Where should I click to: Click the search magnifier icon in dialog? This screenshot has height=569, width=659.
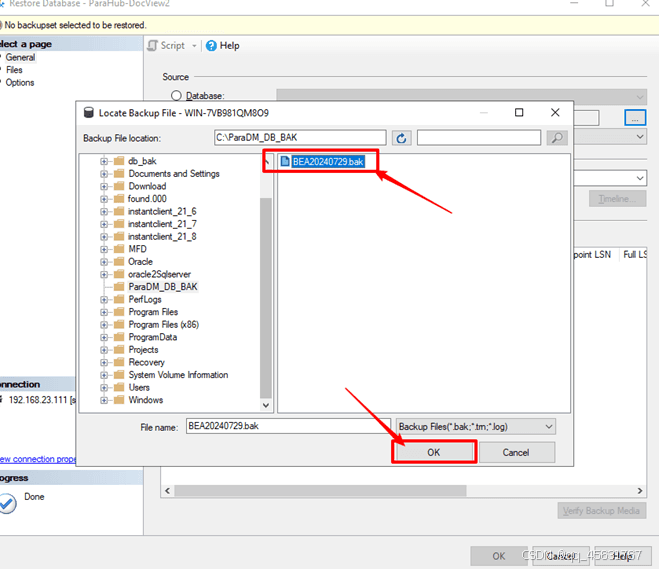point(557,138)
